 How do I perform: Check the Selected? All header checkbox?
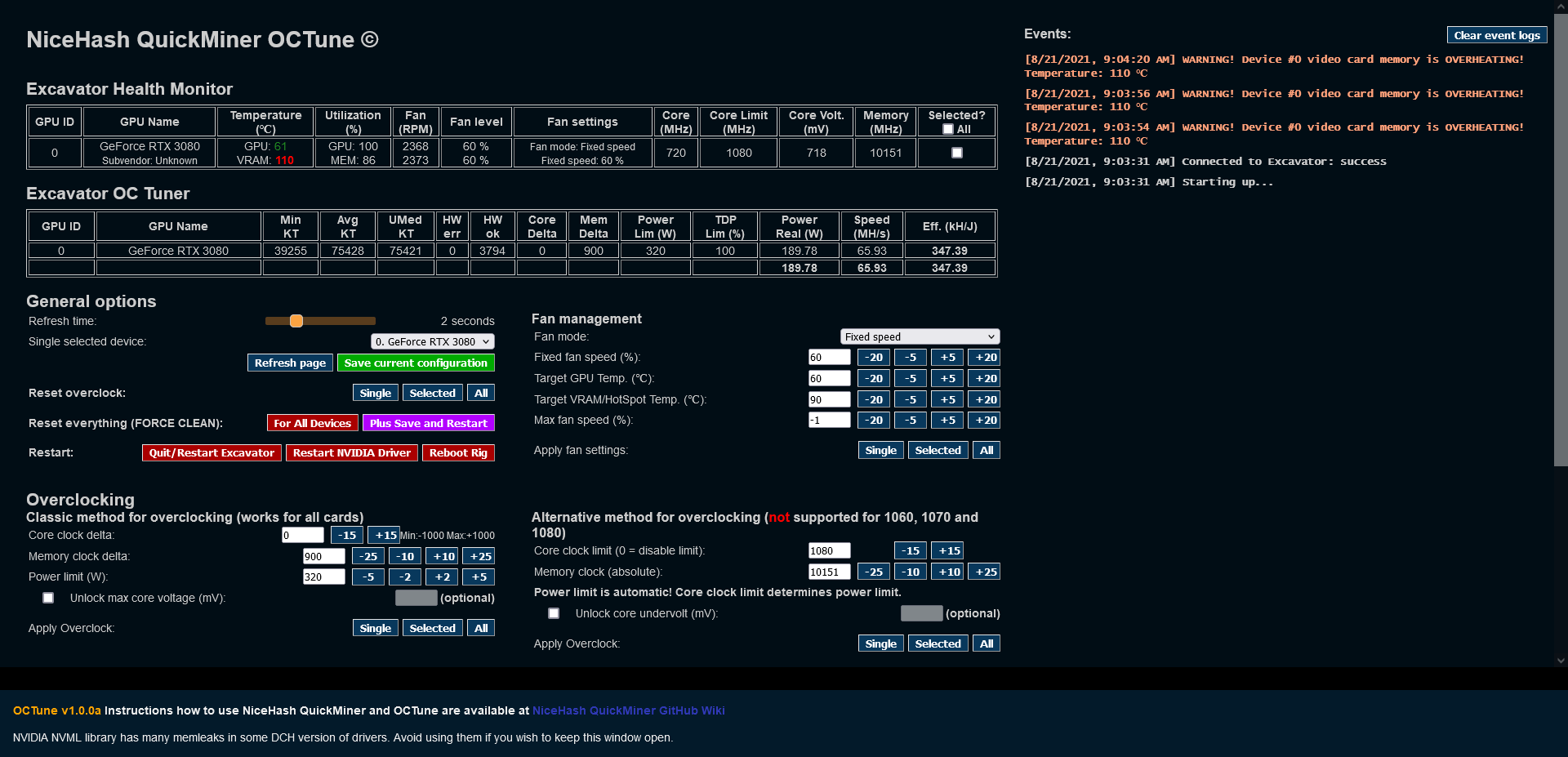point(947,129)
